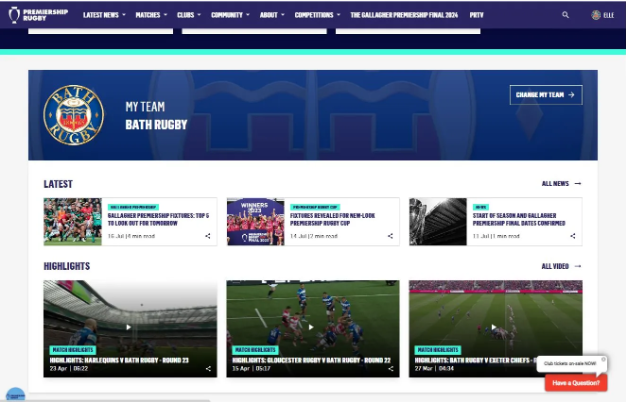The width and height of the screenshot is (626, 402).
Task: Share the Premiership Rugby Cup fixtures article
Action: coord(390,236)
